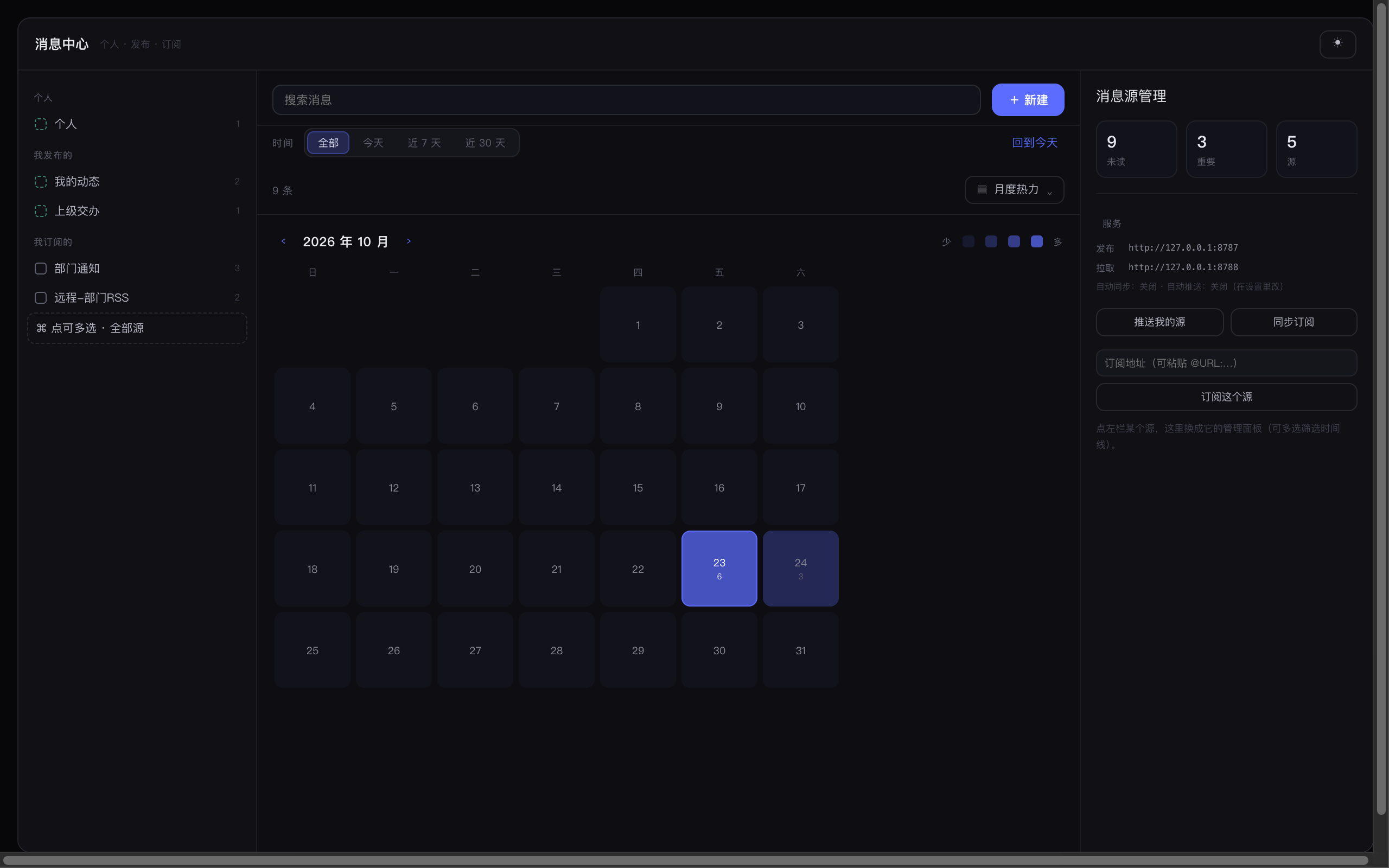Click the grid icon in 月度热力 selector
Screen dimensions: 1389x868
pyautogui.click(x=982, y=189)
